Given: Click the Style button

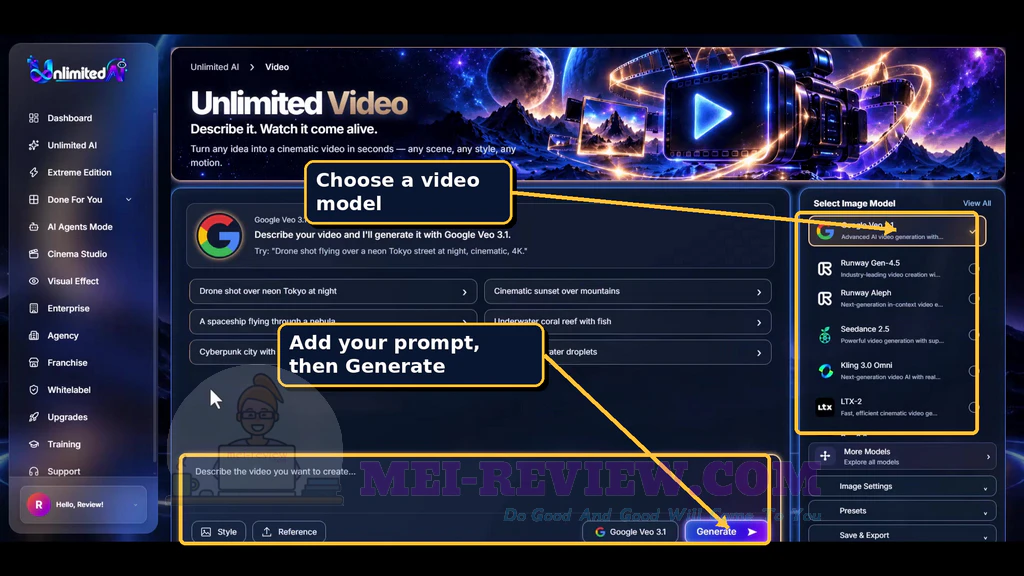Looking at the screenshot, I should tap(219, 532).
